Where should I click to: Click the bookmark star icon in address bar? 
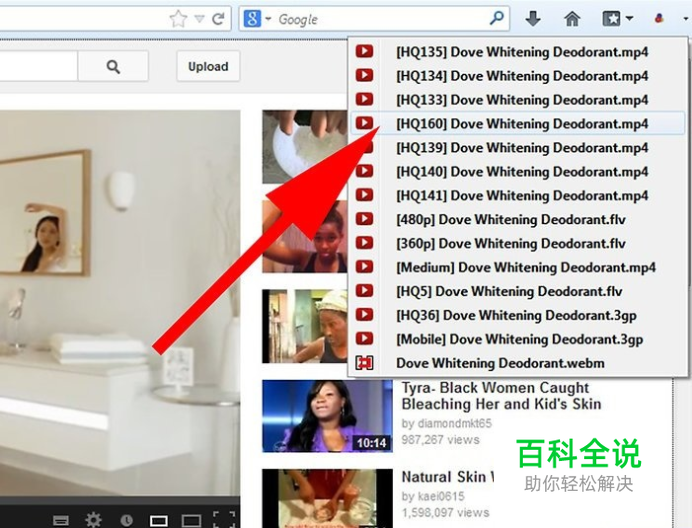178,19
